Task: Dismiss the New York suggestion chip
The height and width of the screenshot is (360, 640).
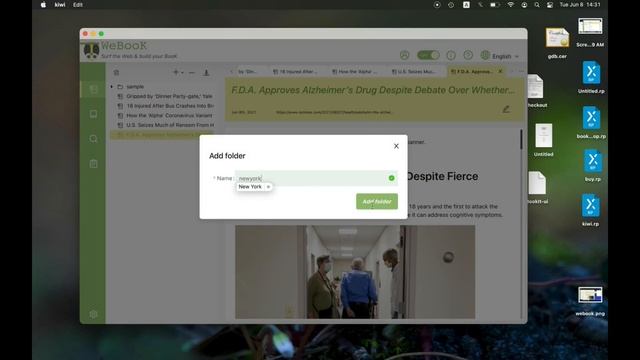Action: (x=268, y=187)
